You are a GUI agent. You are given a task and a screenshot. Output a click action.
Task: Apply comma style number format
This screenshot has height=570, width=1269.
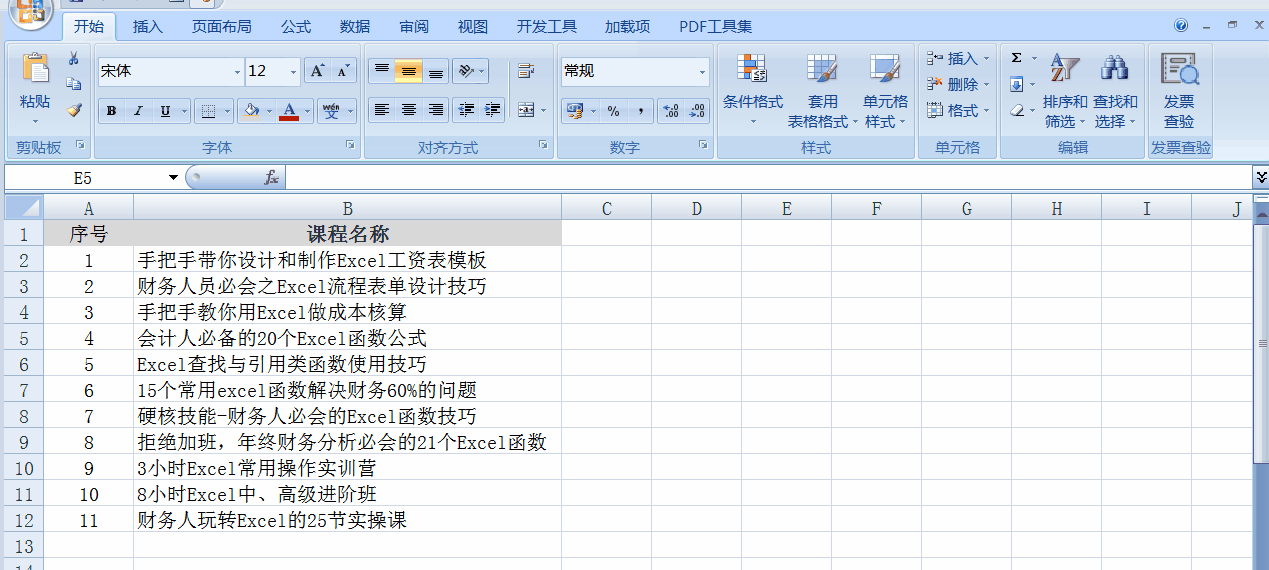[x=640, y=110]
